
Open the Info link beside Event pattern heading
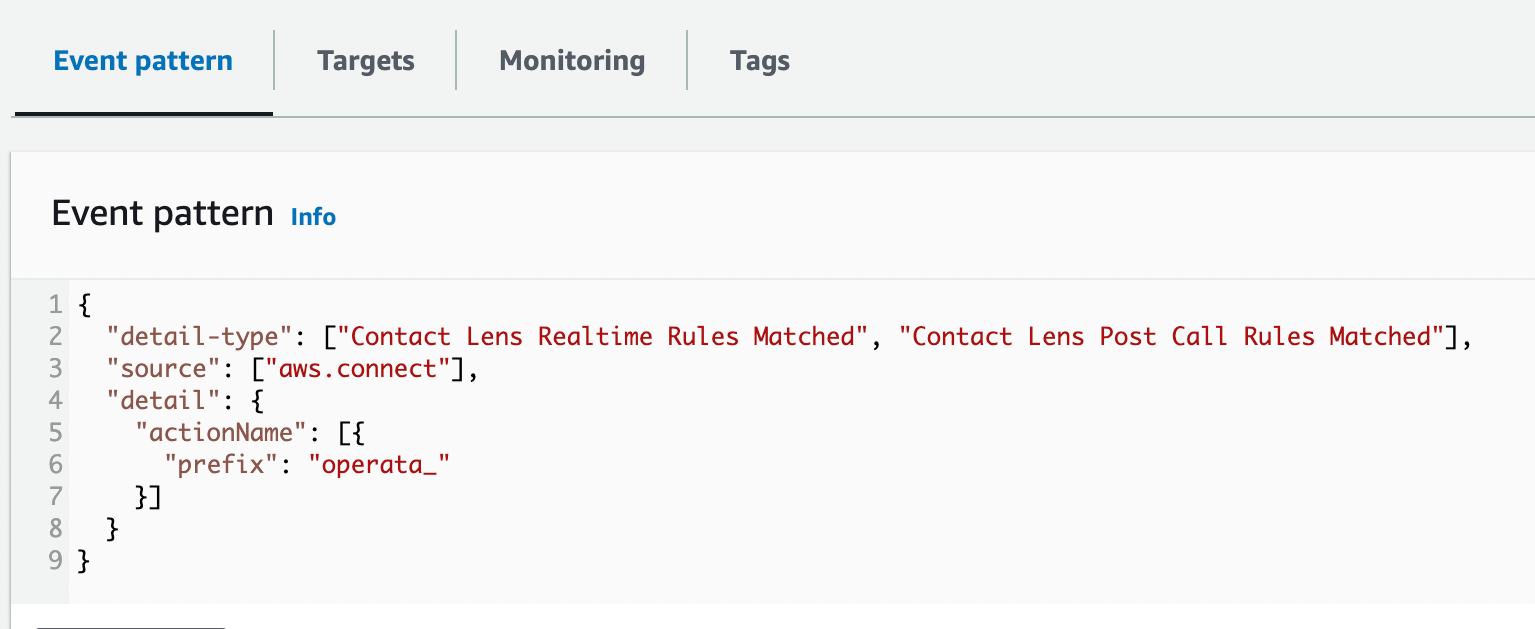tap(313, 217)
